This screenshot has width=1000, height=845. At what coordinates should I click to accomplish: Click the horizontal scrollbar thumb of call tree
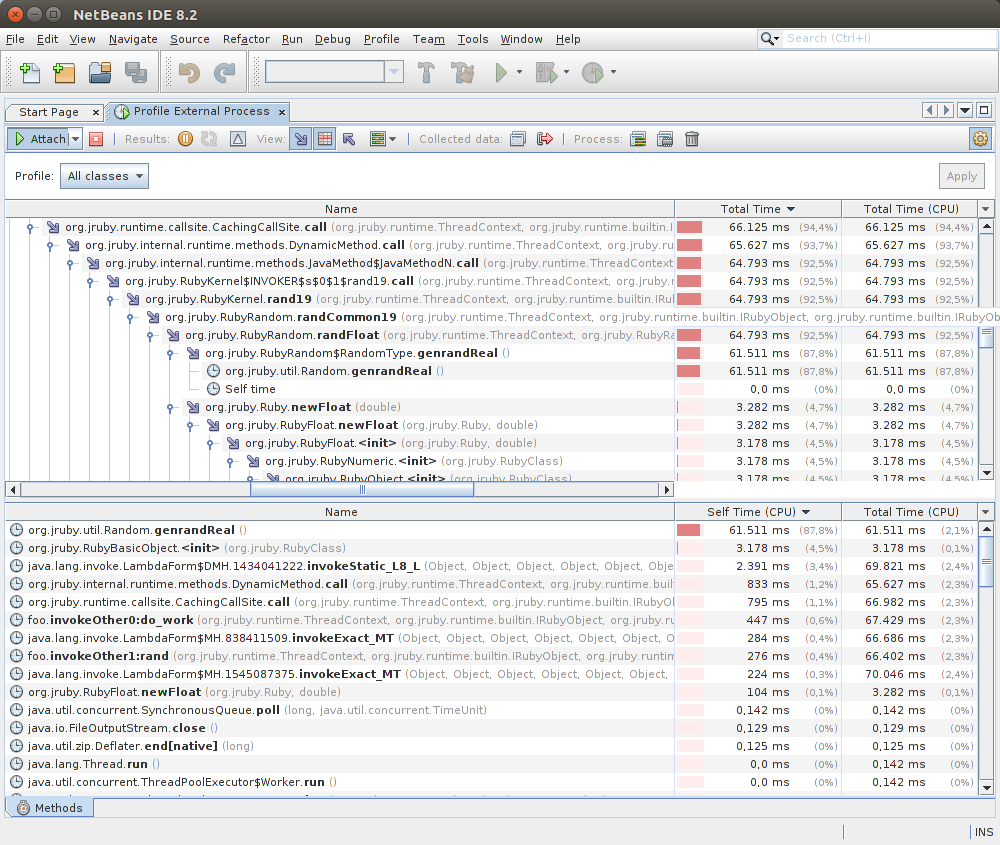pos(362,490)
